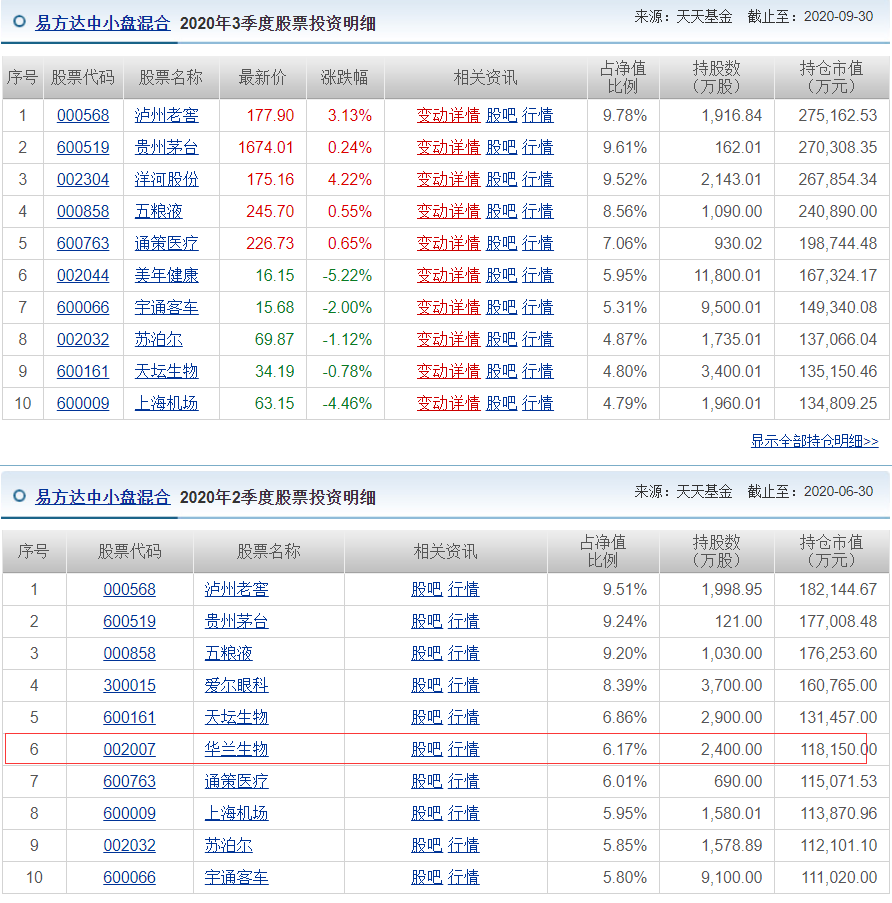Open 变动详情 for 泸州老窖 row
Screen dimensions: 892x903
[448, 115]
